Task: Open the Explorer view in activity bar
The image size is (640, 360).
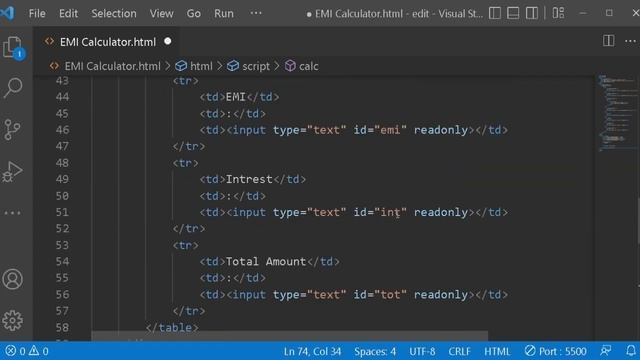Action: 13,47
